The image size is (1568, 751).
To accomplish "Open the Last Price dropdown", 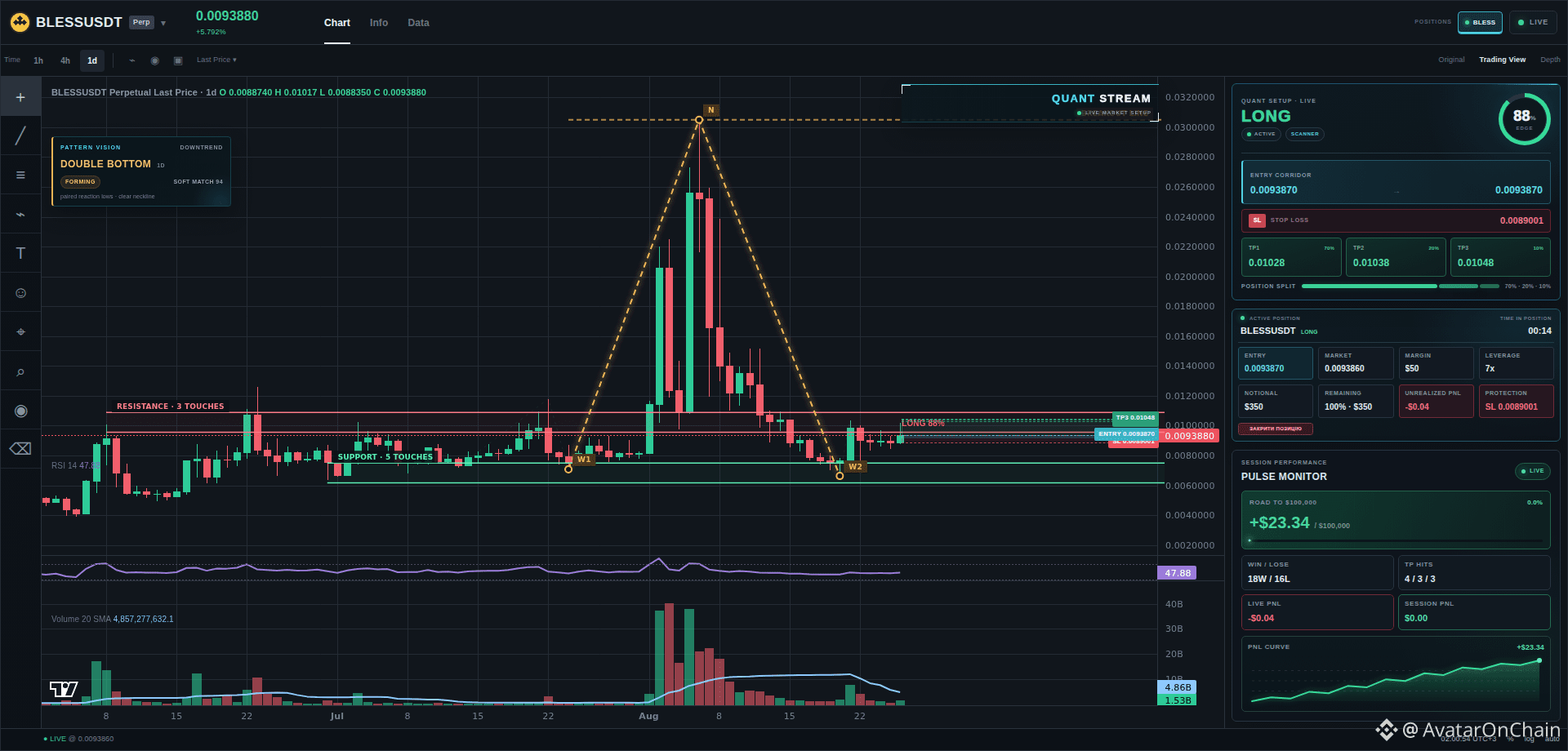I will tap(216, 60).
